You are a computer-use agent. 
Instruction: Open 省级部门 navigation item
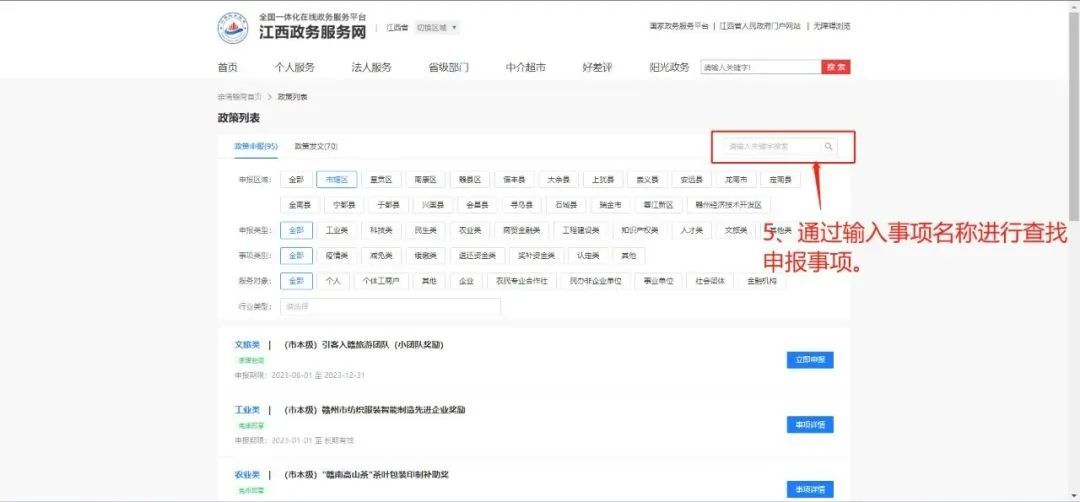point(448,67)
